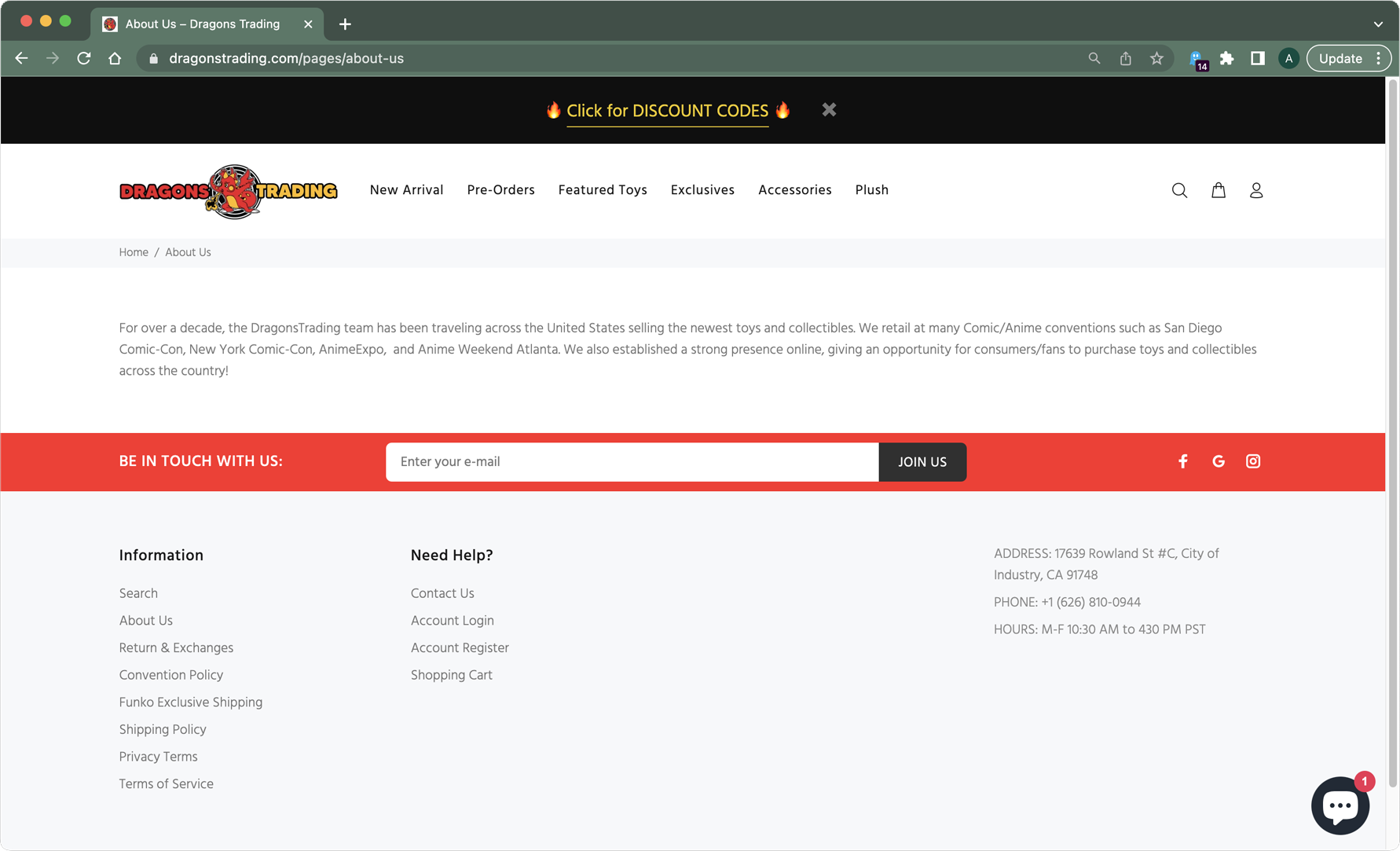The width and height of the screenshot is (1400, 851).
Task: Share this page from address bar
Action: click(1126, 58)
